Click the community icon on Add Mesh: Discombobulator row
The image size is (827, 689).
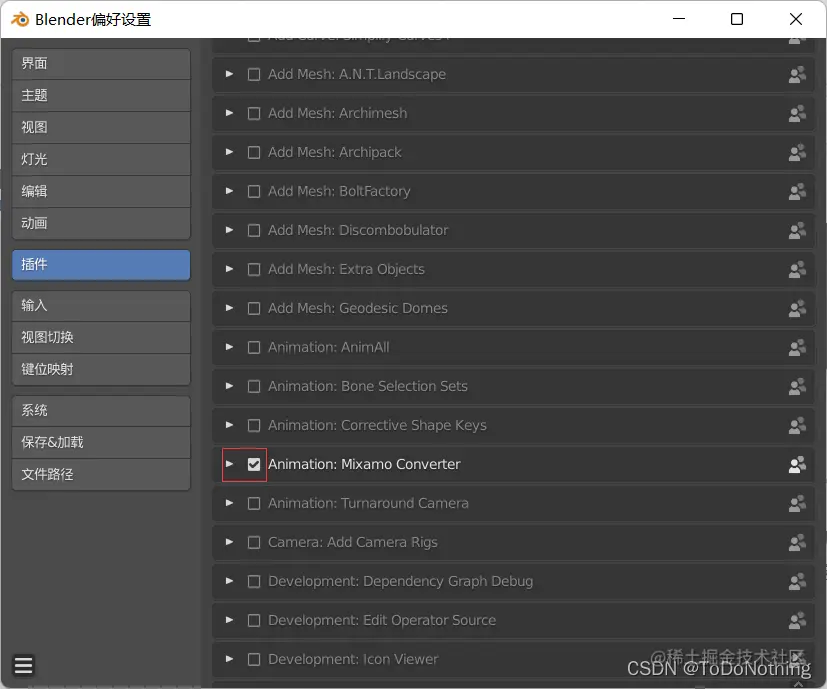(x=797, y=231)
